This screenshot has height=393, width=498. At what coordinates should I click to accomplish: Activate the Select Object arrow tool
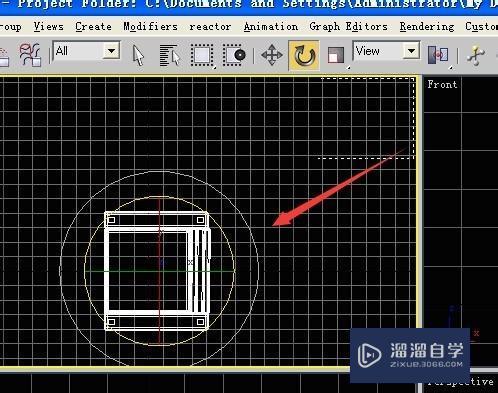coord(138,55)
